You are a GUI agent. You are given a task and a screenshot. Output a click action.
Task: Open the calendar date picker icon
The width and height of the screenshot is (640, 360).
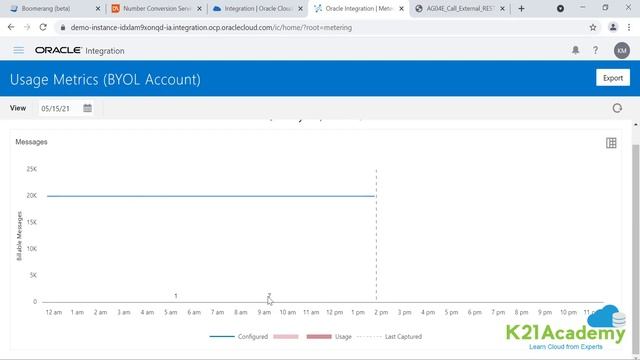pos(87,108)
